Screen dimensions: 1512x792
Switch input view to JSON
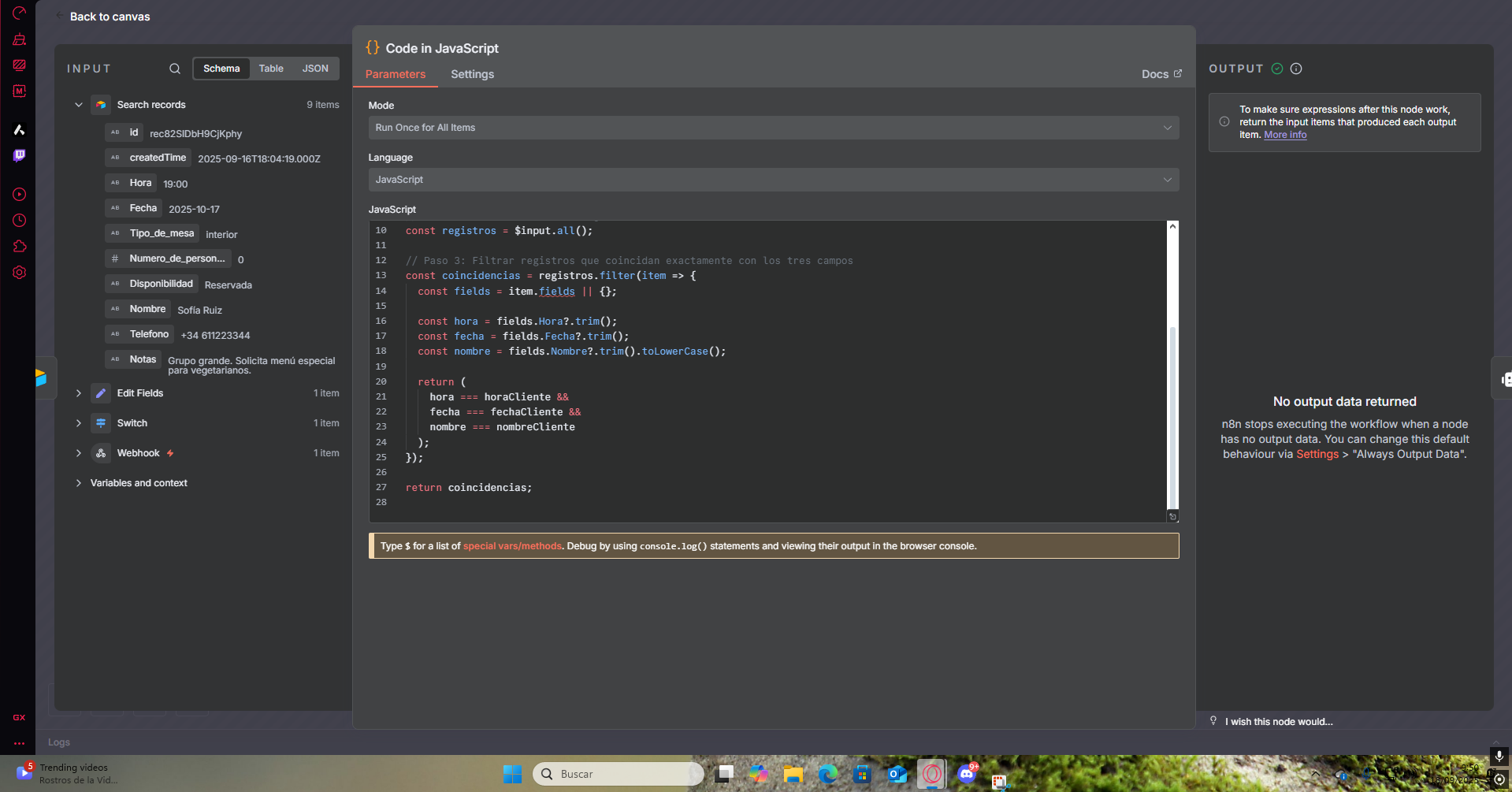(x=315, y=69)
